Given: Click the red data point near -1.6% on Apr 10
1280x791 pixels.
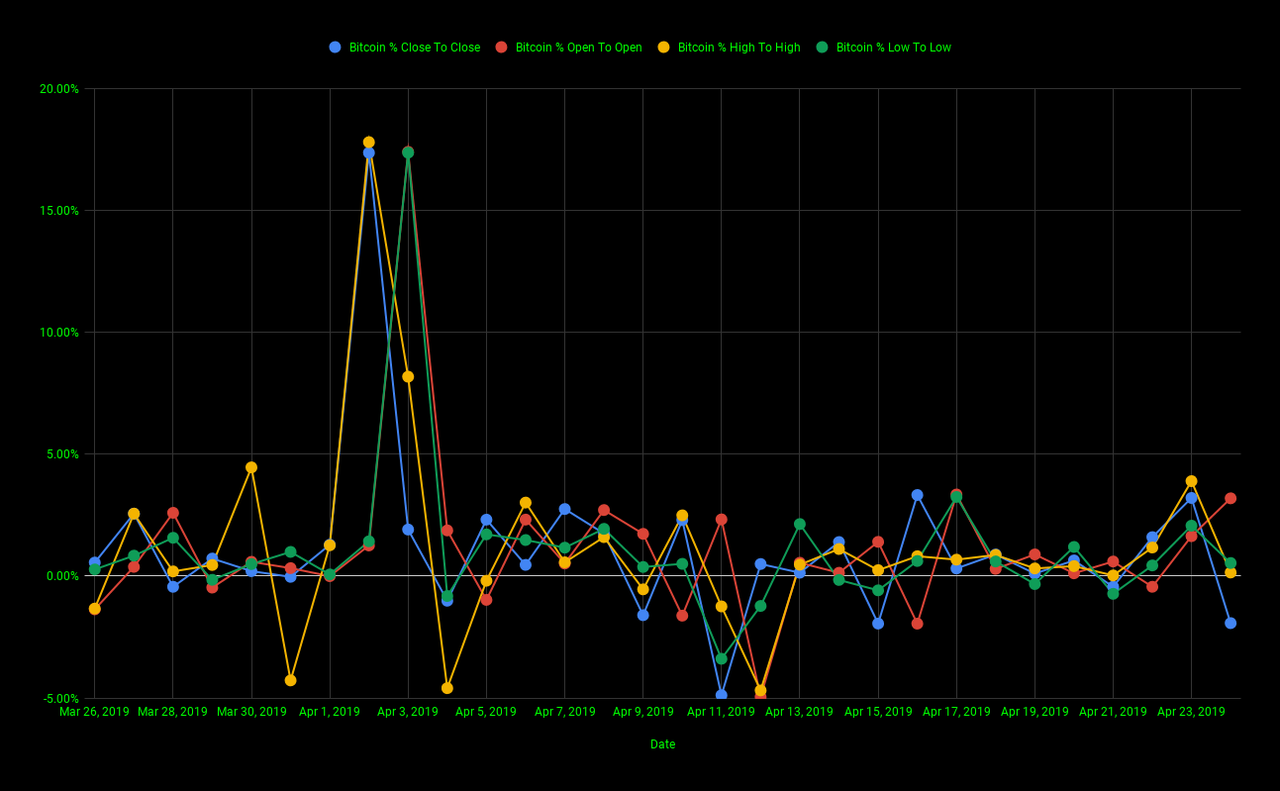Looking at the screenshot, I should 682,615.
